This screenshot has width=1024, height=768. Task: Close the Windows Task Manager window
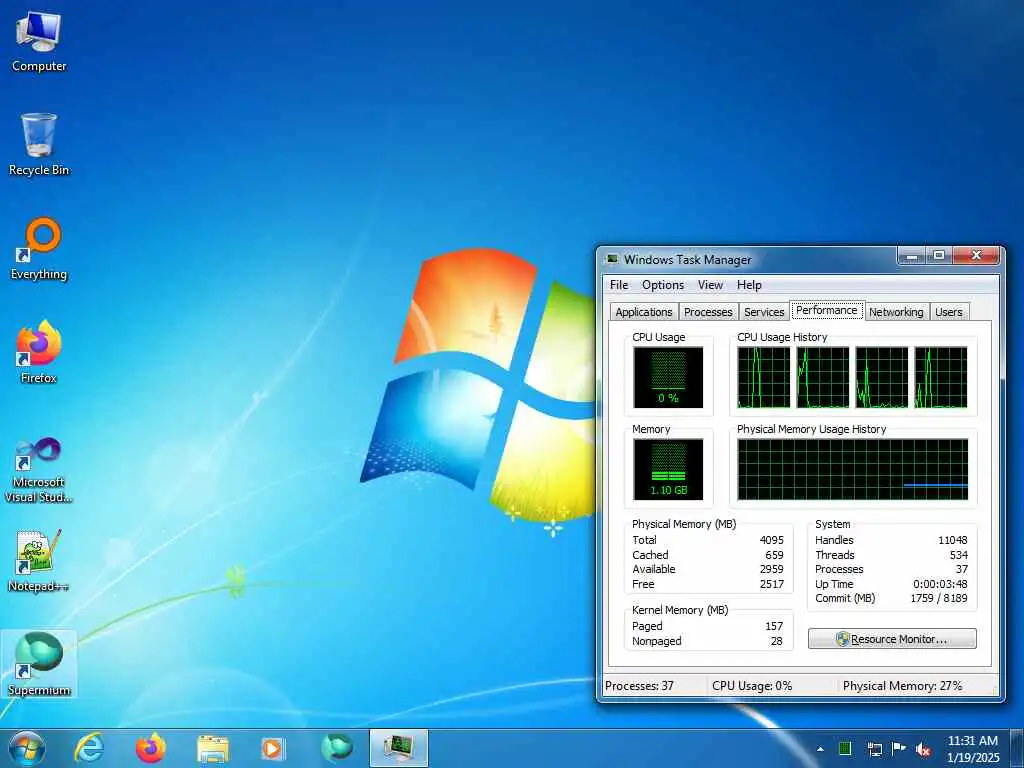click(976, 255)
